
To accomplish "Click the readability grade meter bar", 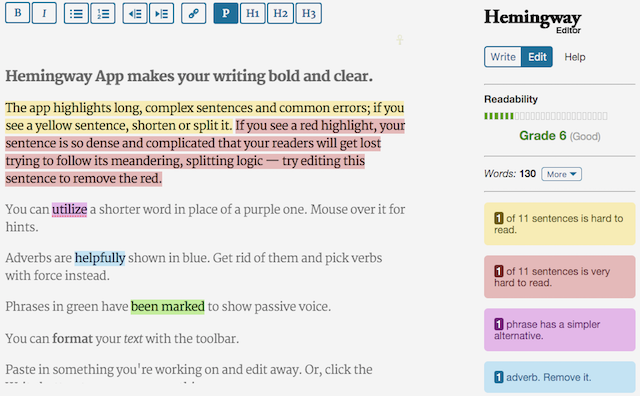I will pos(546,116).
